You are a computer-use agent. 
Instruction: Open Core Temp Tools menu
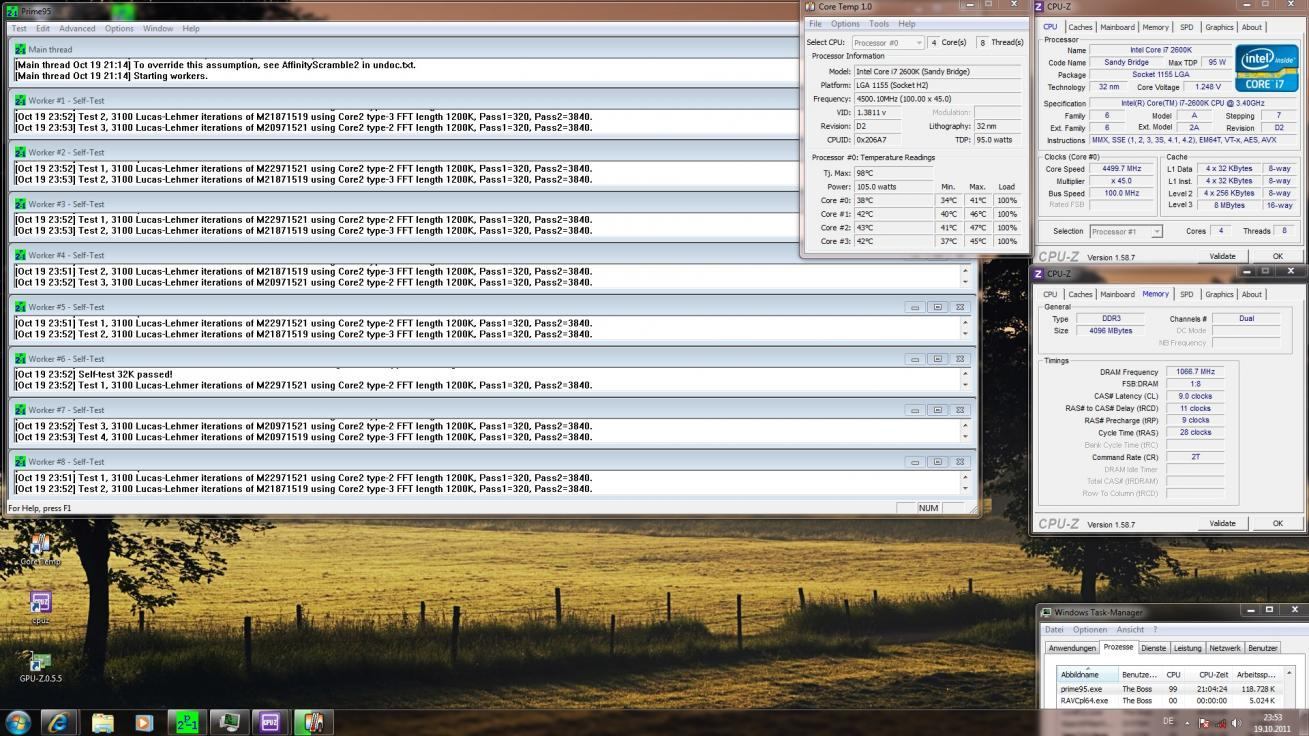click(879, 24)
